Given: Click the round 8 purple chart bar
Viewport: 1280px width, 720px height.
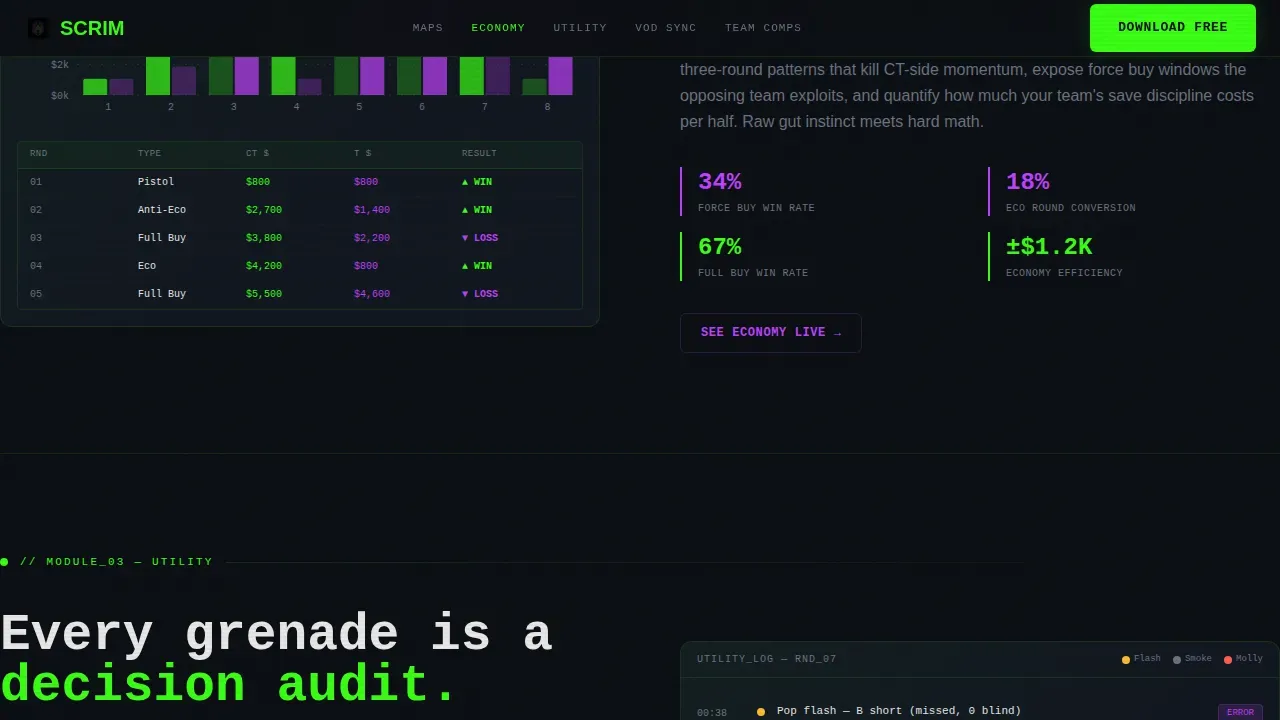Looking at the screenshot, I should pyautogui.click(x=561, y=76).
